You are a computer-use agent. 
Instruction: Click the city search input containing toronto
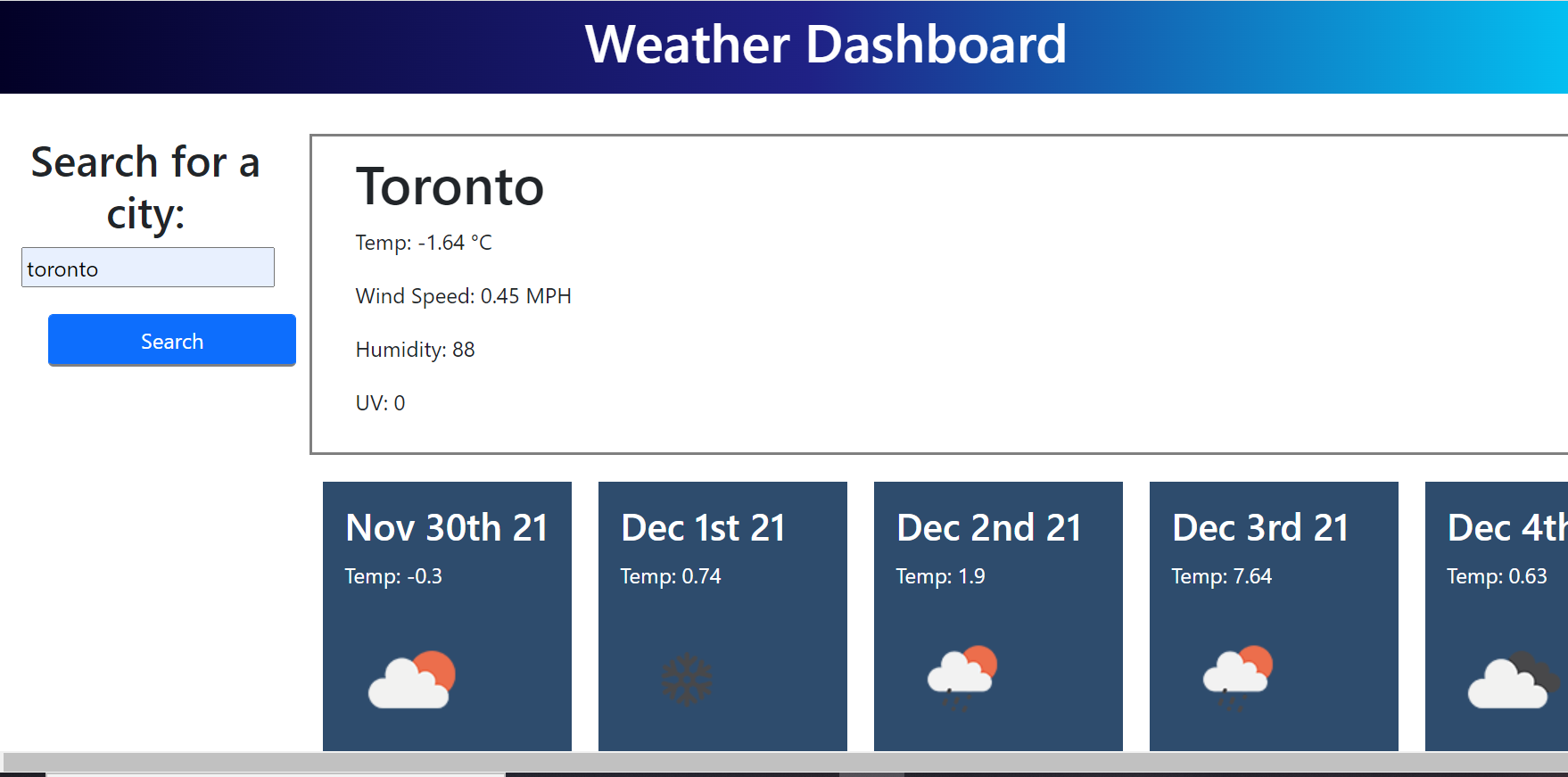click(x=148, y=267)
